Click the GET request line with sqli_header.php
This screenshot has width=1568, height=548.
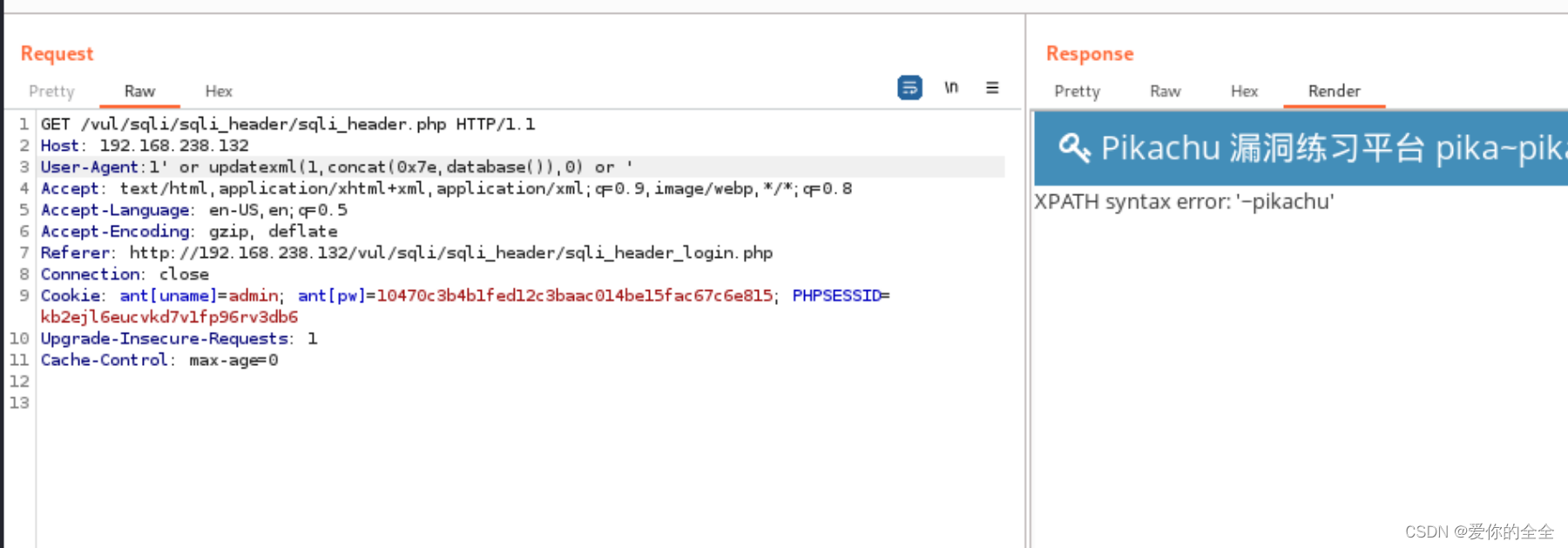pyautogui.click(x=287, y=124)
